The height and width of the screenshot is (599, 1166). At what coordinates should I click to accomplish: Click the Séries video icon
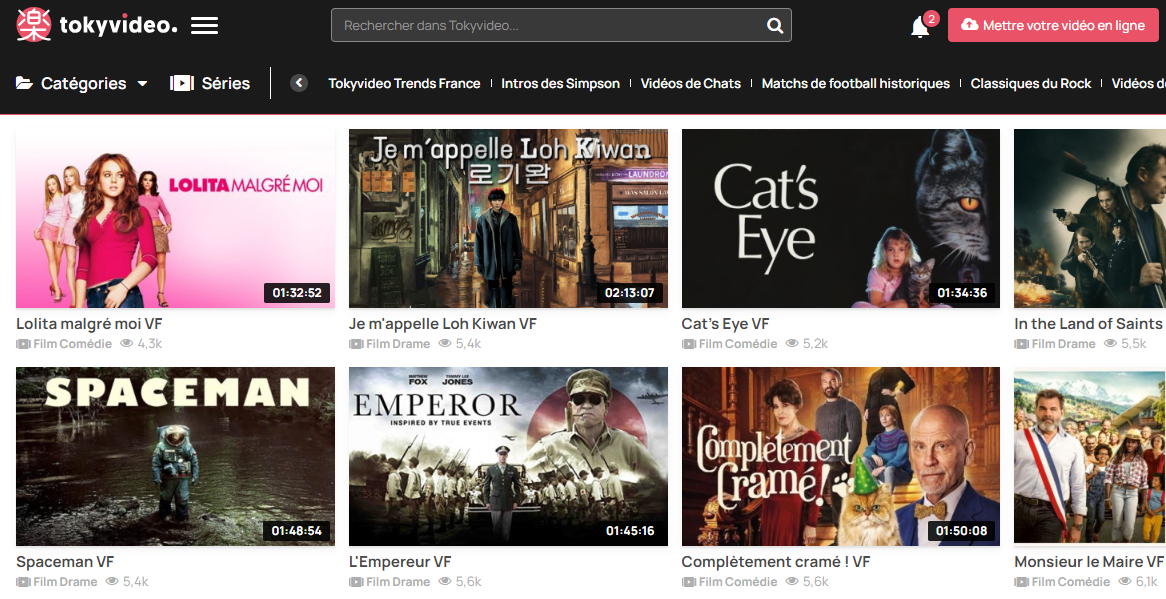click(181, 83)
